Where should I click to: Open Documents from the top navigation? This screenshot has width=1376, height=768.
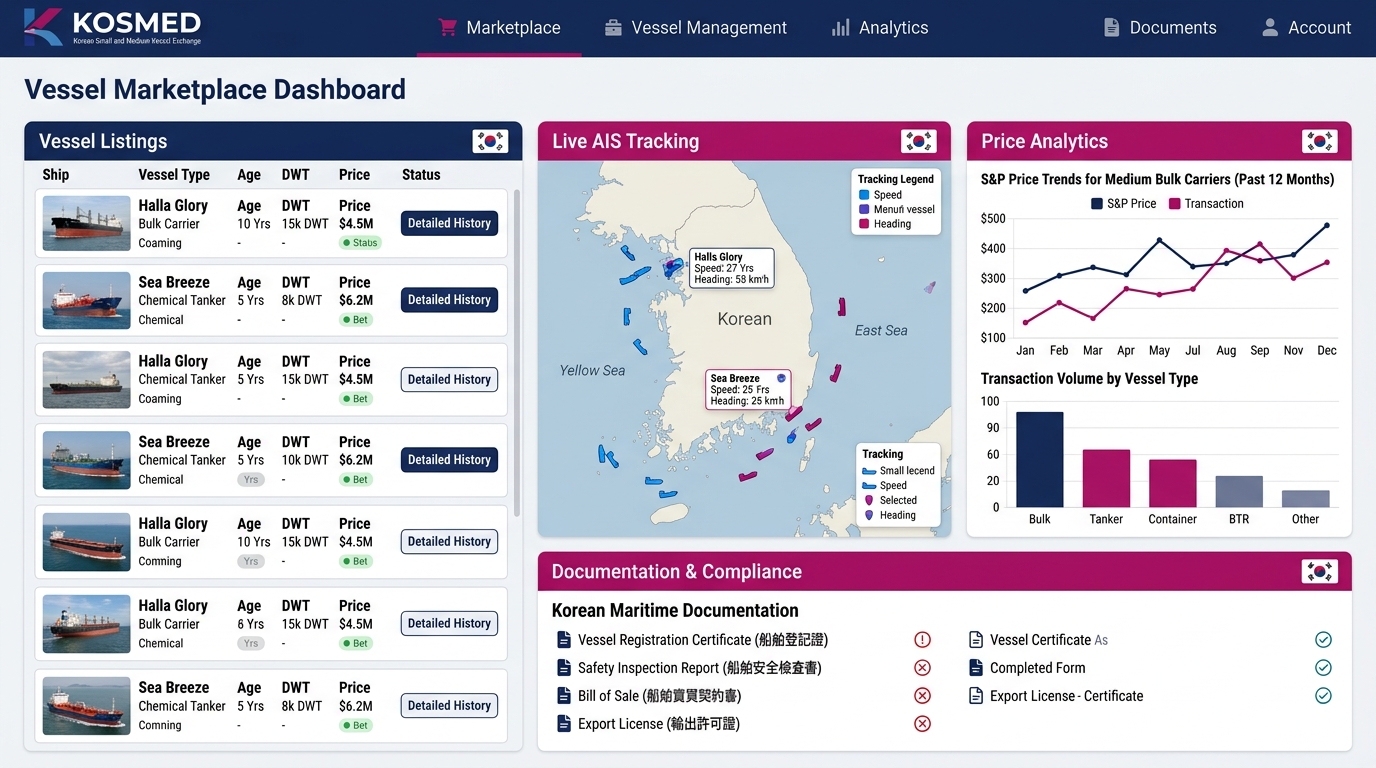(x=1160, y=28)
